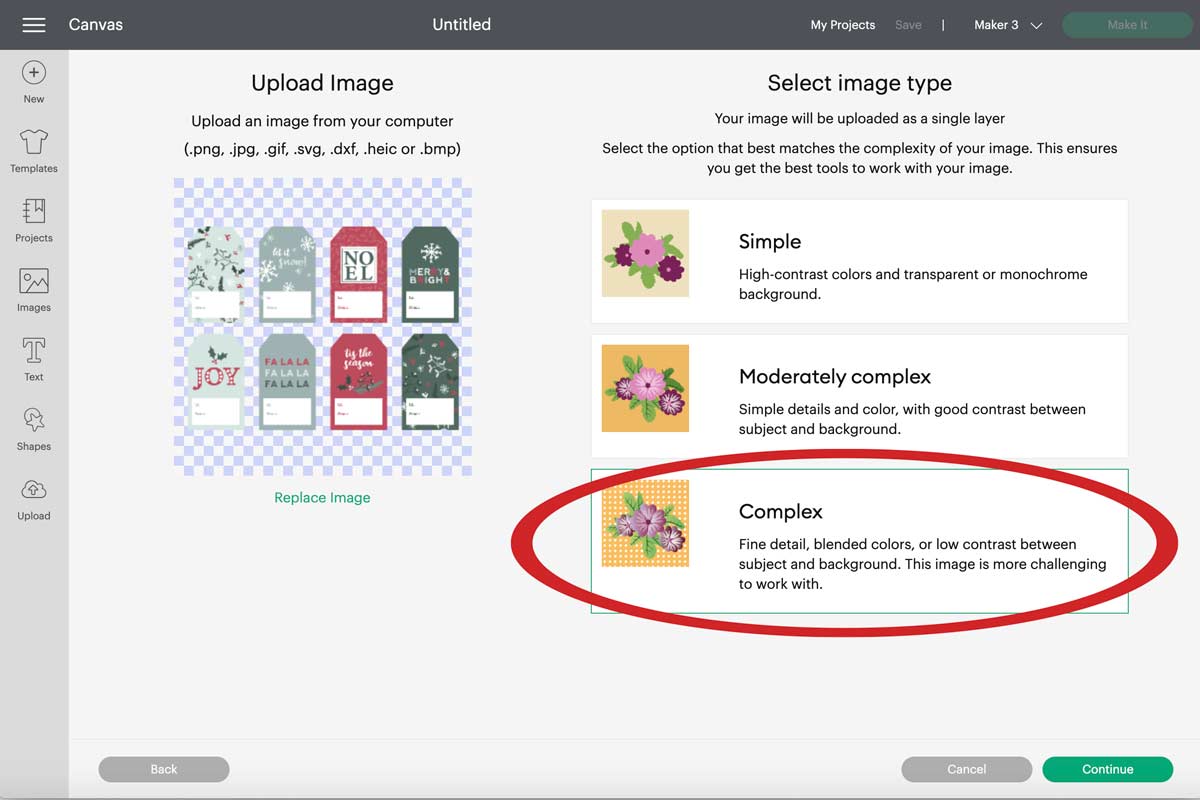
Task: Click the New project plus icon
Action: 34,73
